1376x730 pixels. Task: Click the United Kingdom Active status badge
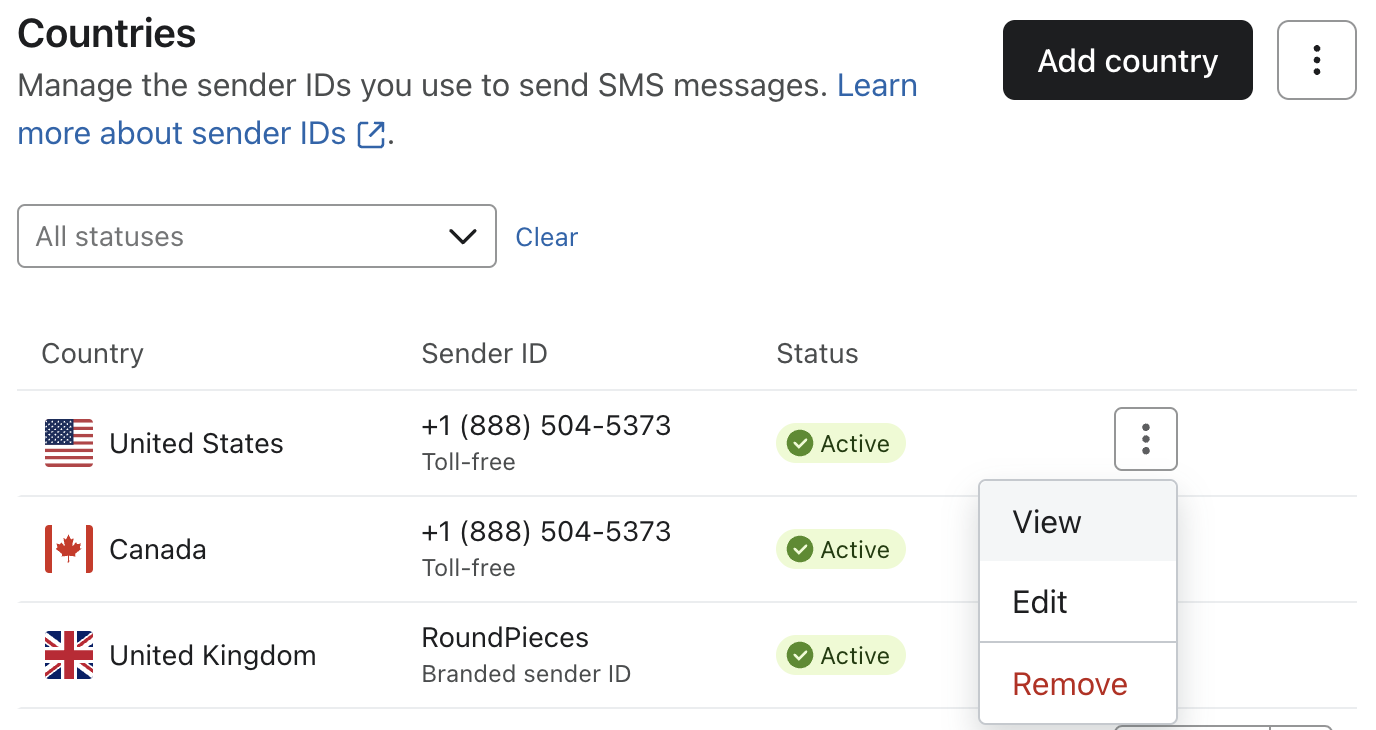point(840,655)
